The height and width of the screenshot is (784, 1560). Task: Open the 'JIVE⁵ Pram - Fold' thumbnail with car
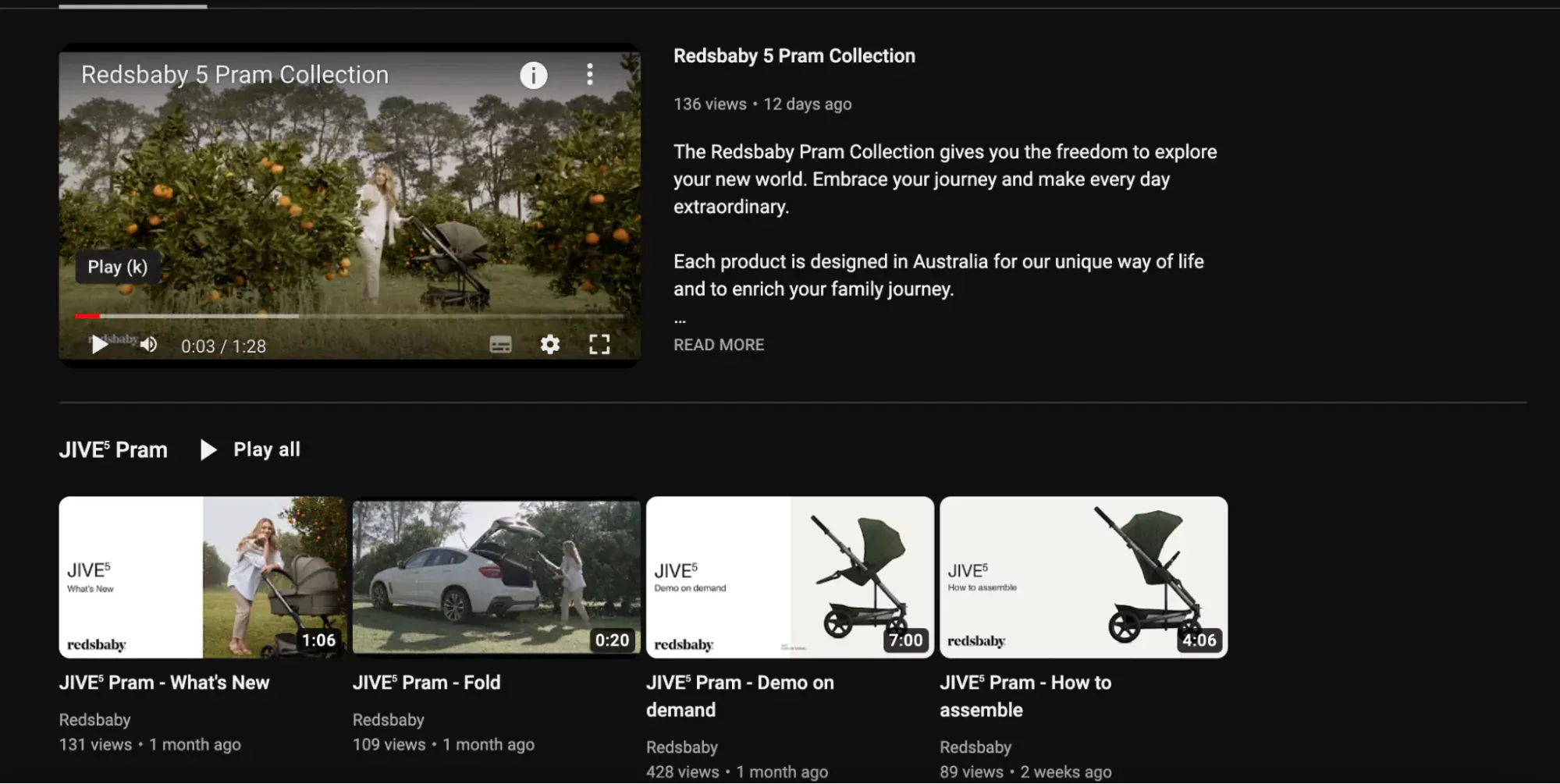pos(496,577)
